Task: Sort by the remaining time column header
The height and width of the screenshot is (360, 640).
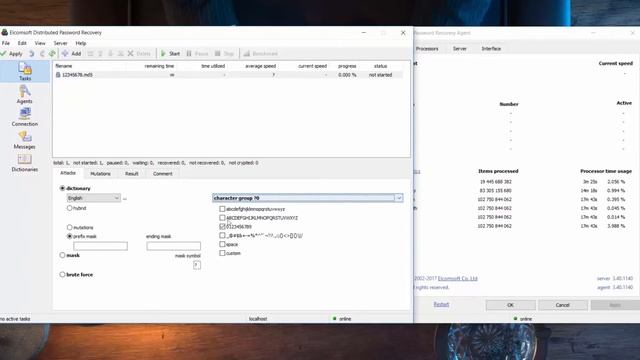Action: pyautogui.click(x=159, y=66)
